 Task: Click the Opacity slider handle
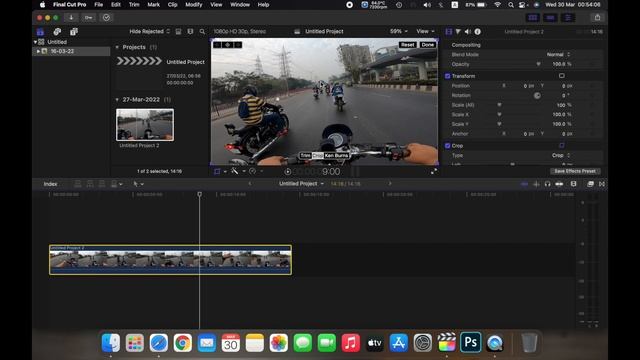coord(538,64)
